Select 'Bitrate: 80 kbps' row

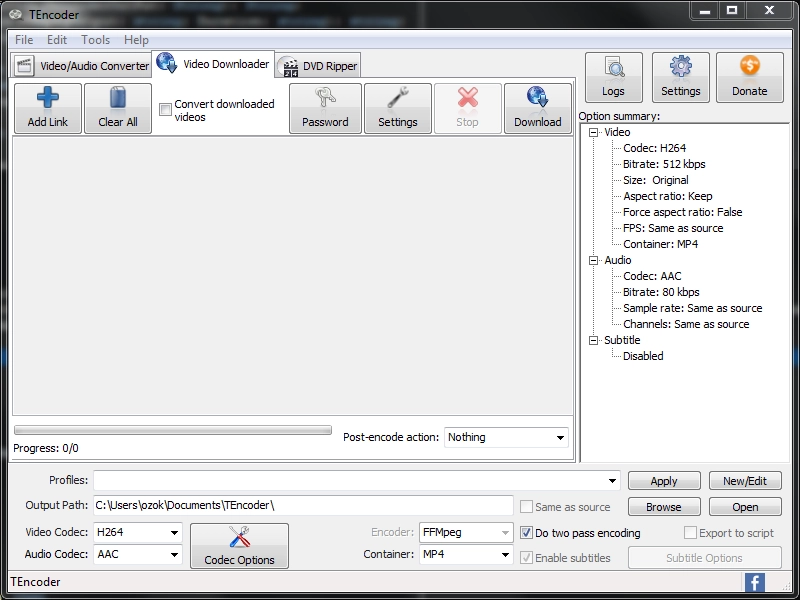(661, 292)
